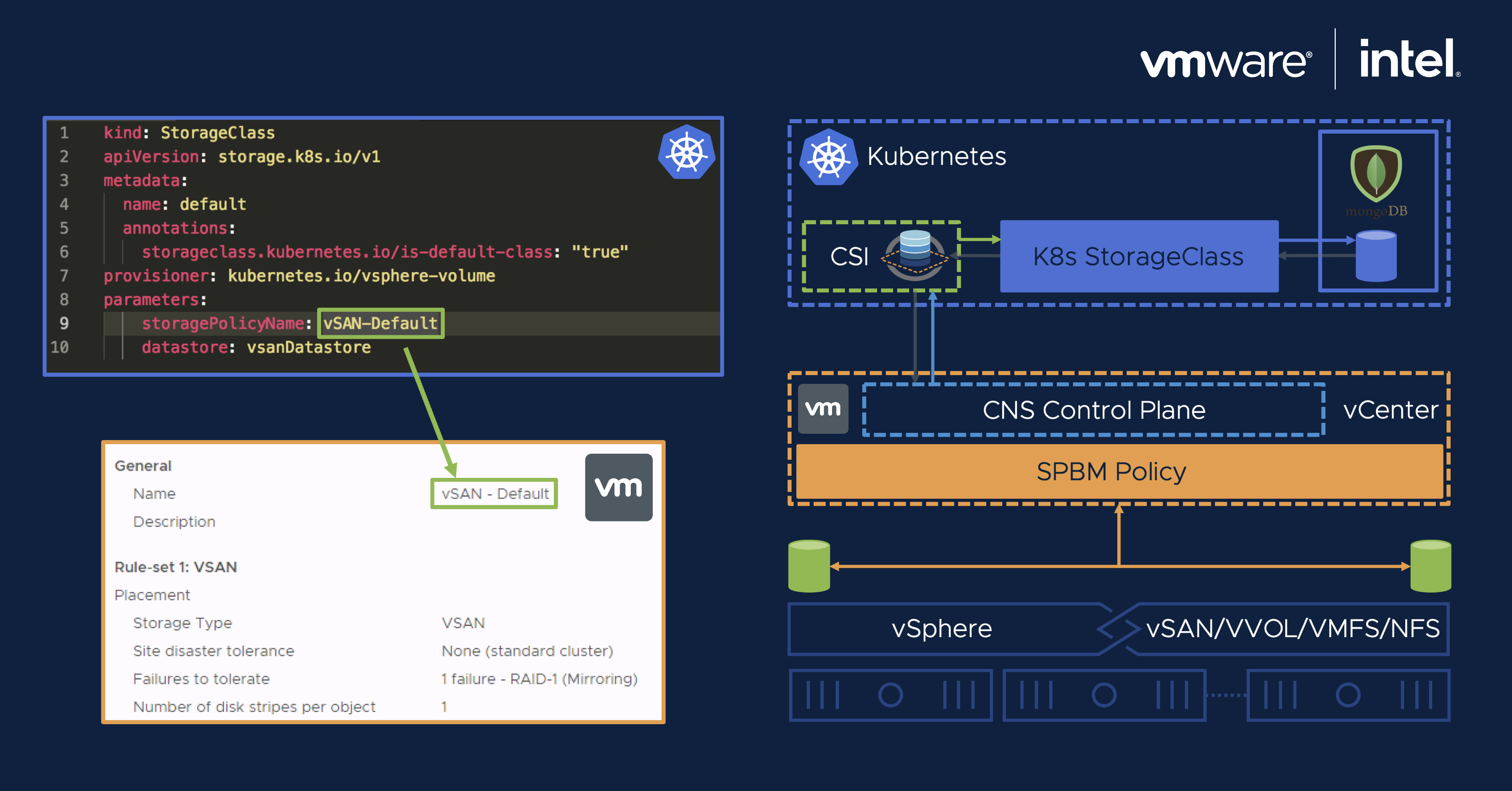The width and height of the screenshot is (1512, 791).
Task: Click the CNS Control Plane box
Action: tap(1094, 410)
